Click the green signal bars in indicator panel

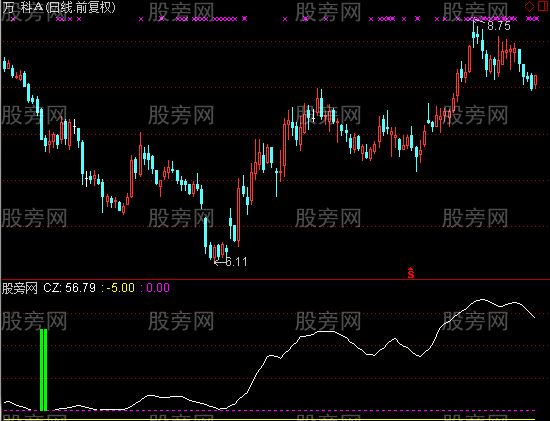[43, 370]
